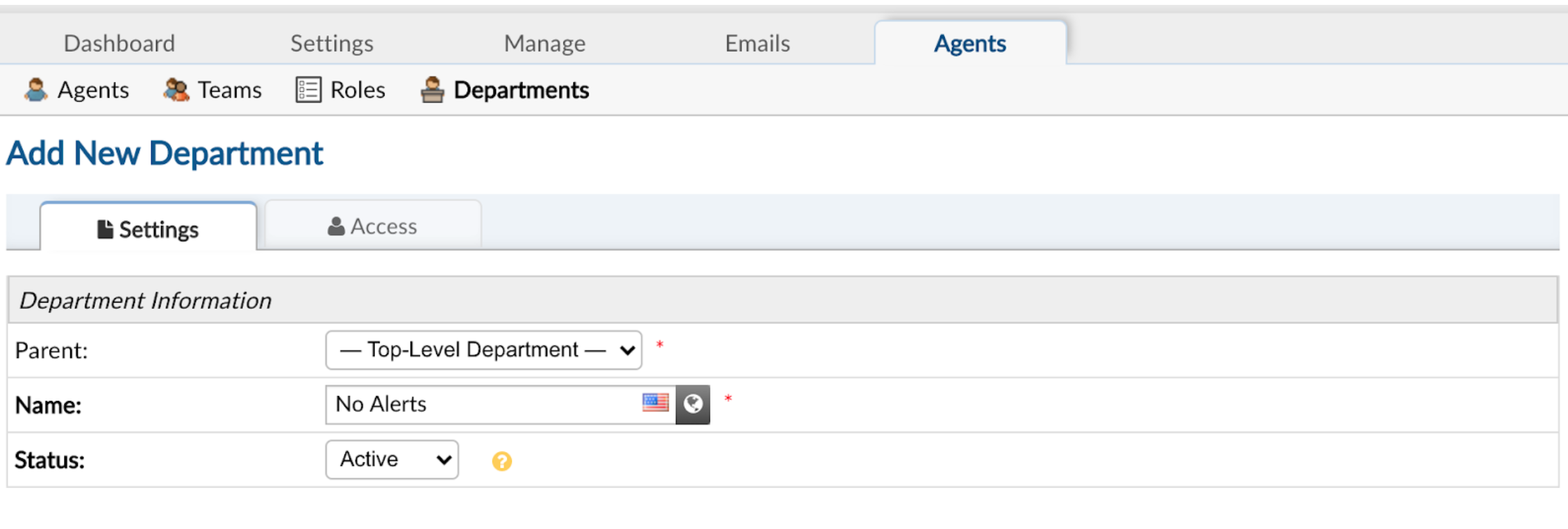This screenshot has width=1568, height=529.
Task: Click the US flag language icon
Action: pyautogui.click(x=655, y=403)
